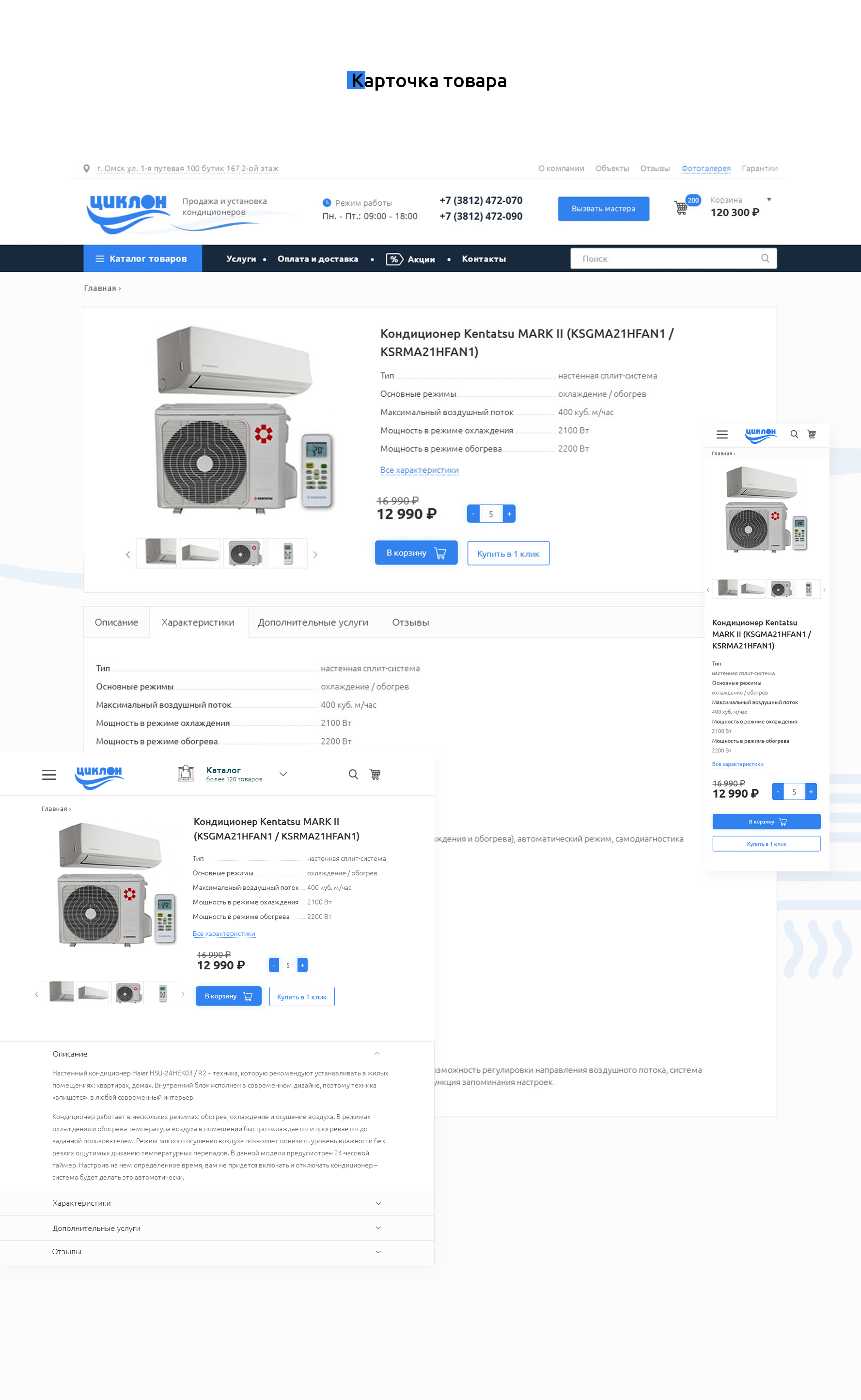Click the Поиск search field

click(673, 259)
